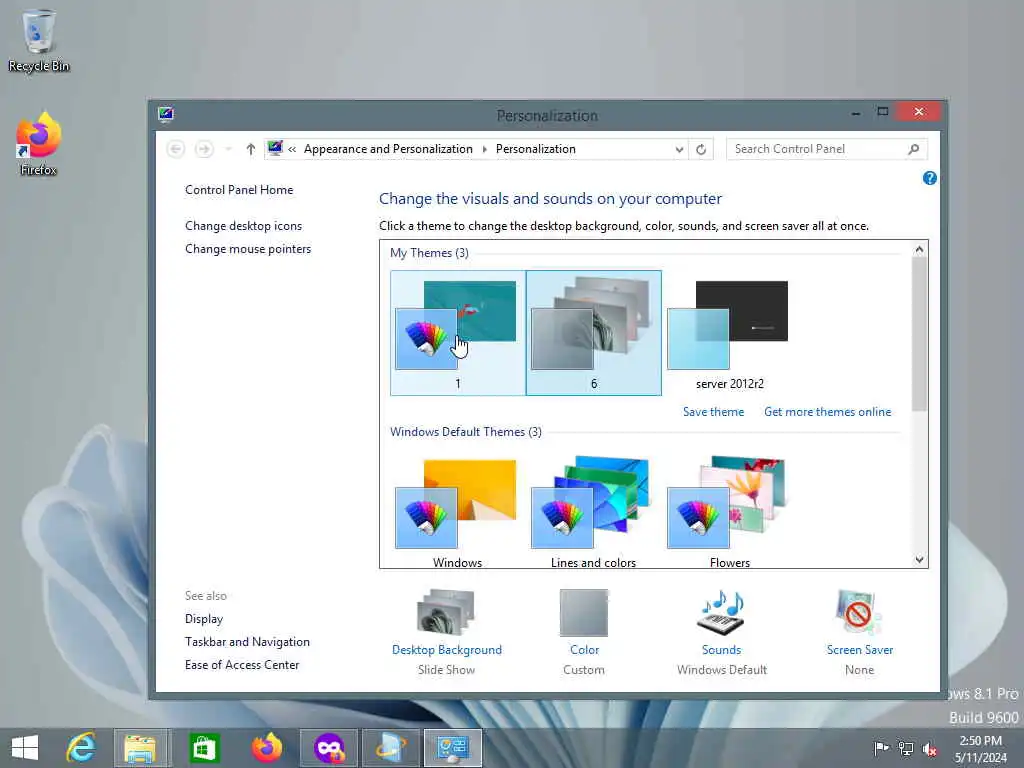Open the recent locations dropdown arrow
1024x768 pixels.
coord(228,149)
